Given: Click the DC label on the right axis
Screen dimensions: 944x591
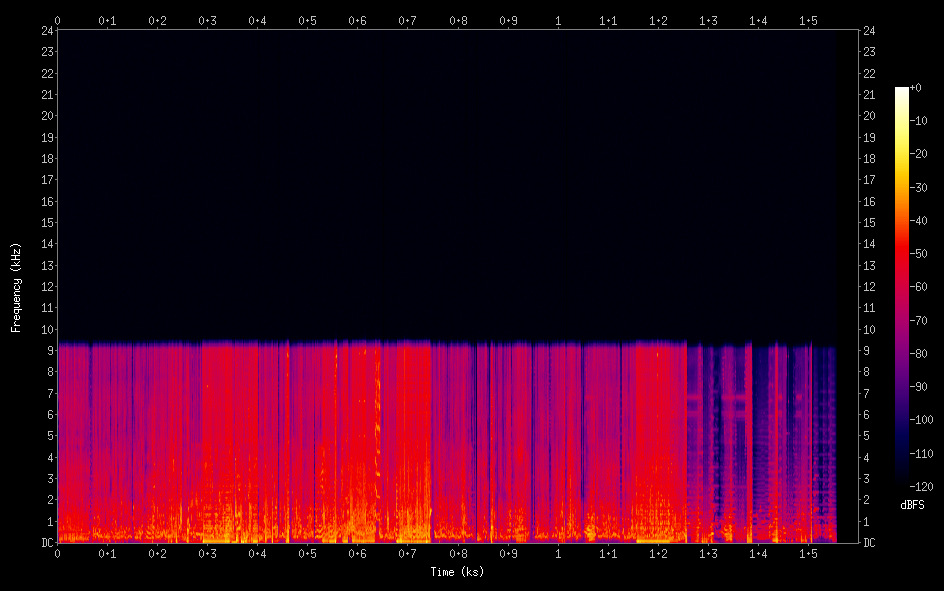Looking at the screenshot, I should 870,543.
